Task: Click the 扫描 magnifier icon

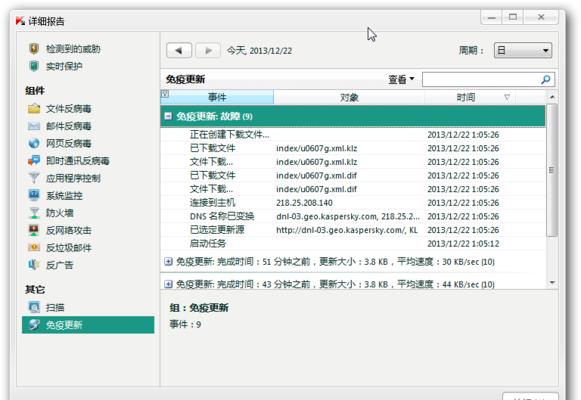Action: click(x=34, y=307)
